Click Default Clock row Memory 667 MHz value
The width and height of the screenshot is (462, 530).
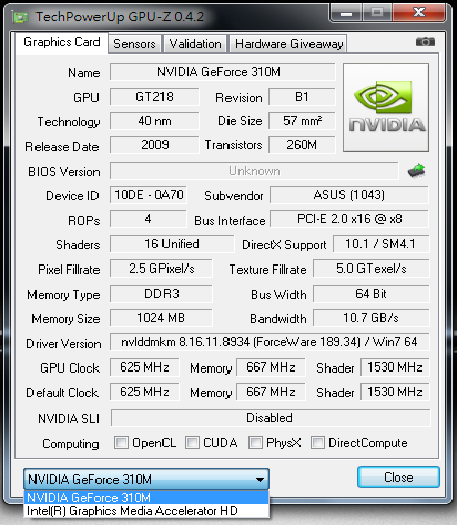pyautogui.click(x=271, y=392)
